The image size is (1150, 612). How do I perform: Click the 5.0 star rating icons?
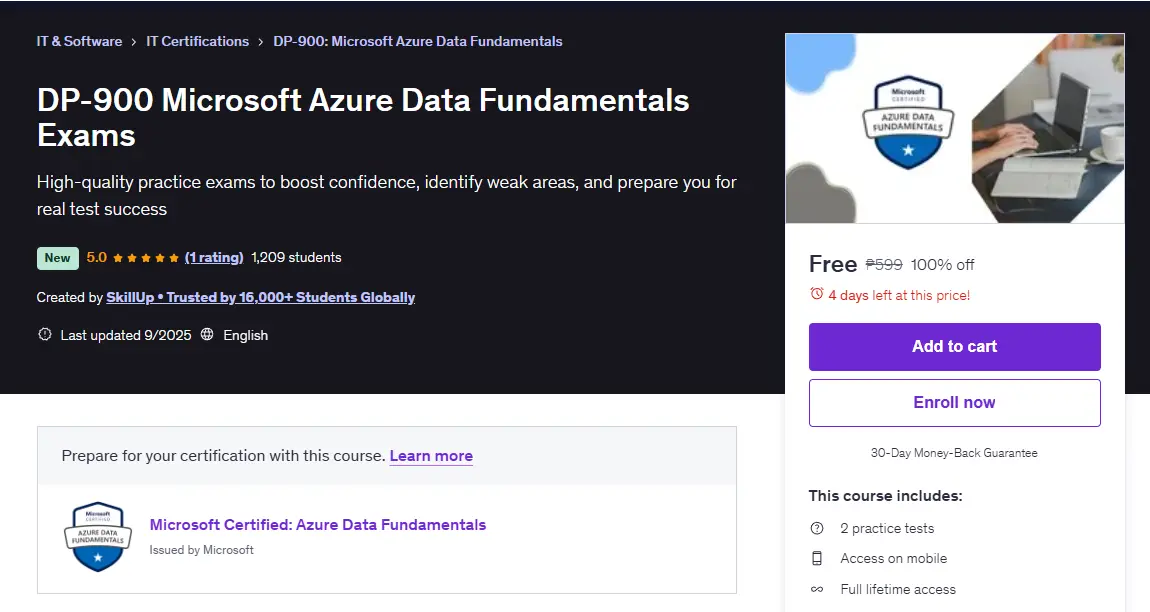point(145,258)
